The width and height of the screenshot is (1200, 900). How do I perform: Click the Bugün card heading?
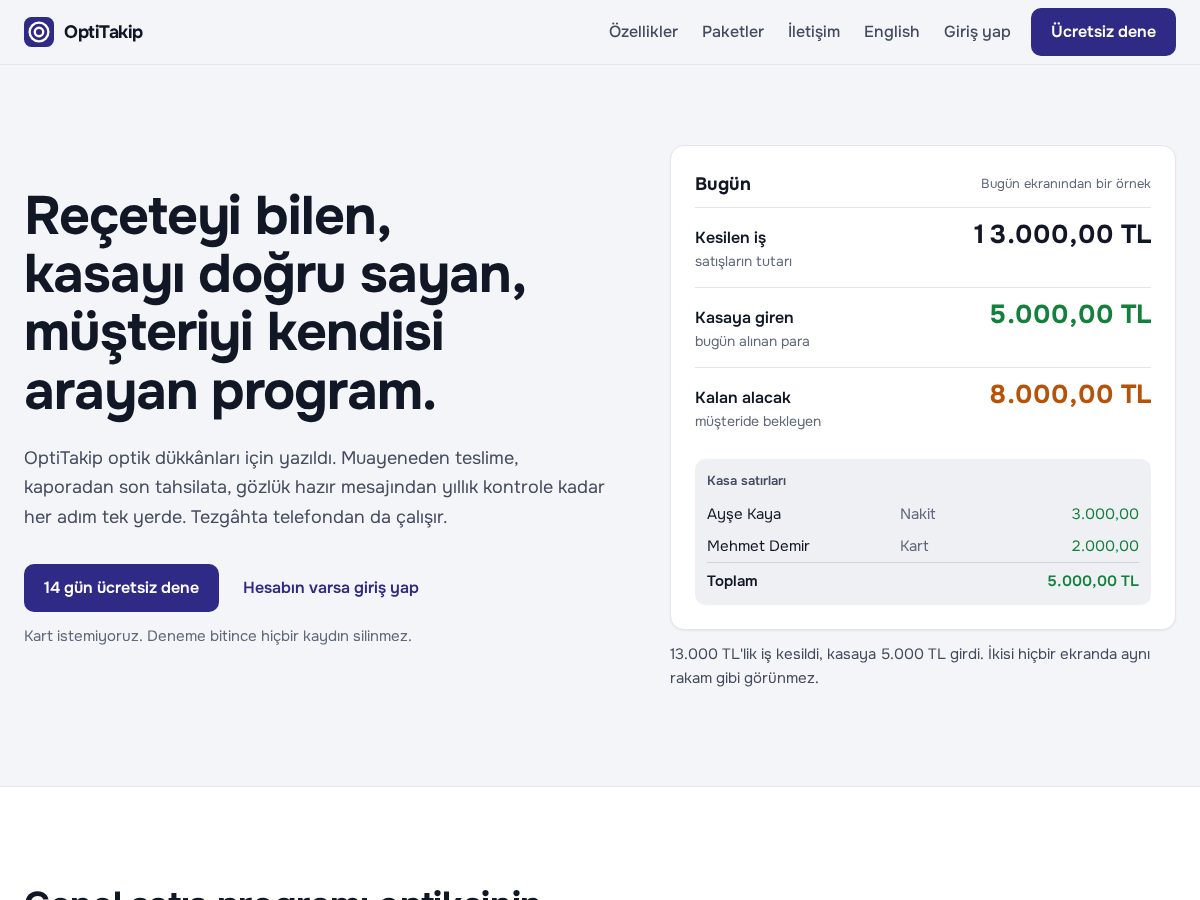(x=723, y=184)
